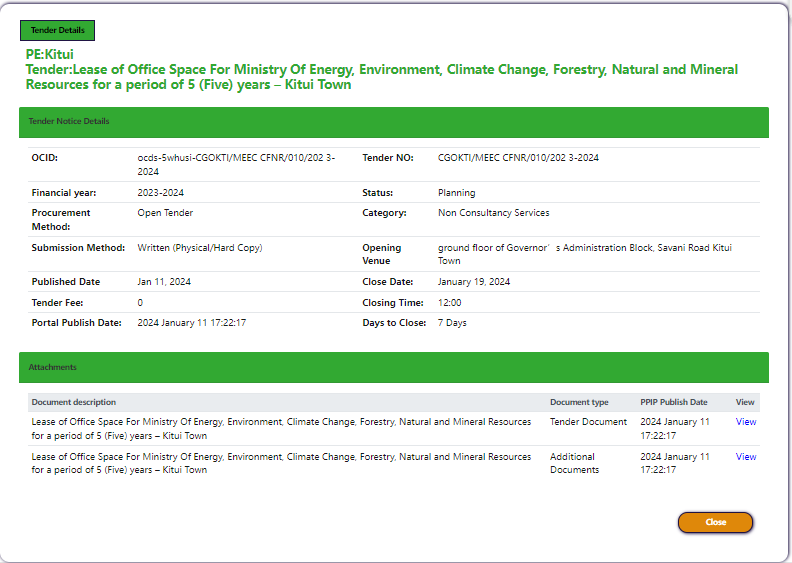Click publish date in Additional Documents row
This screenshot has height=563, width=792.
click(675, 463)
